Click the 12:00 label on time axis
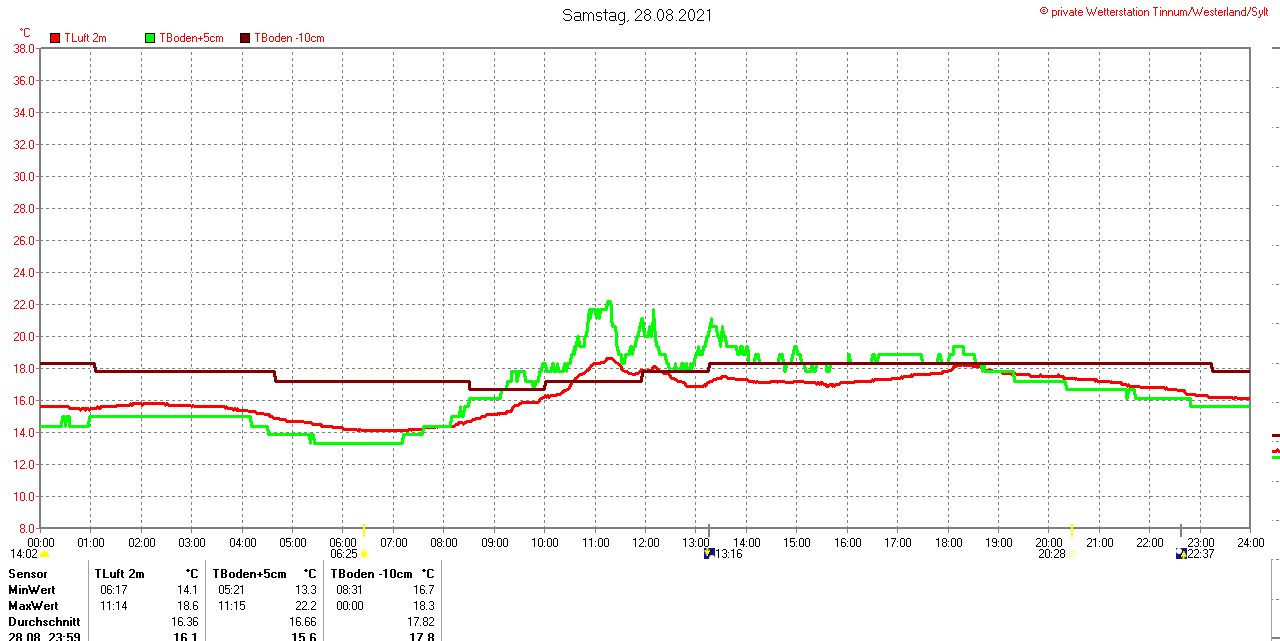 pos(645,543)
